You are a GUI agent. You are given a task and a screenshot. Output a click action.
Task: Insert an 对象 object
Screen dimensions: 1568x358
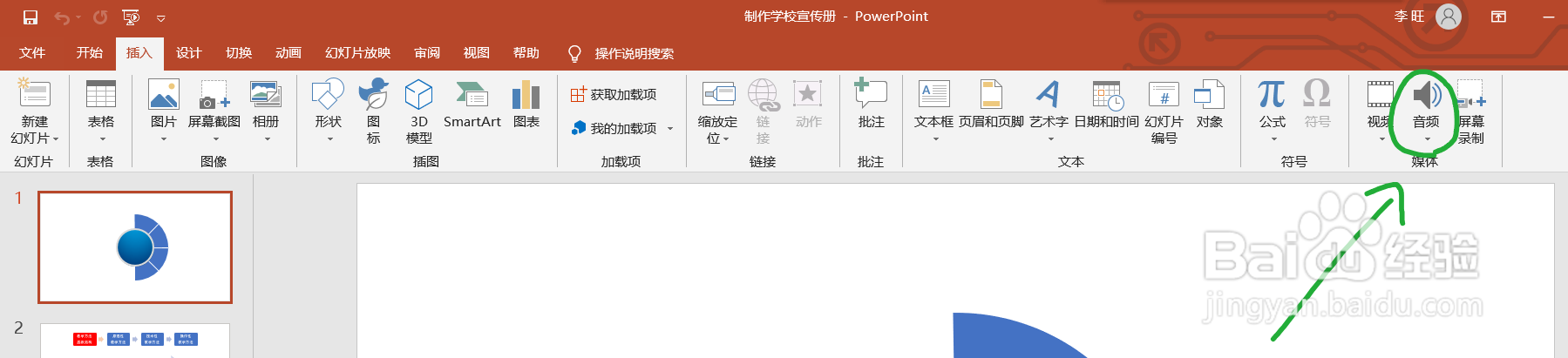click(x=1209, y=105)
